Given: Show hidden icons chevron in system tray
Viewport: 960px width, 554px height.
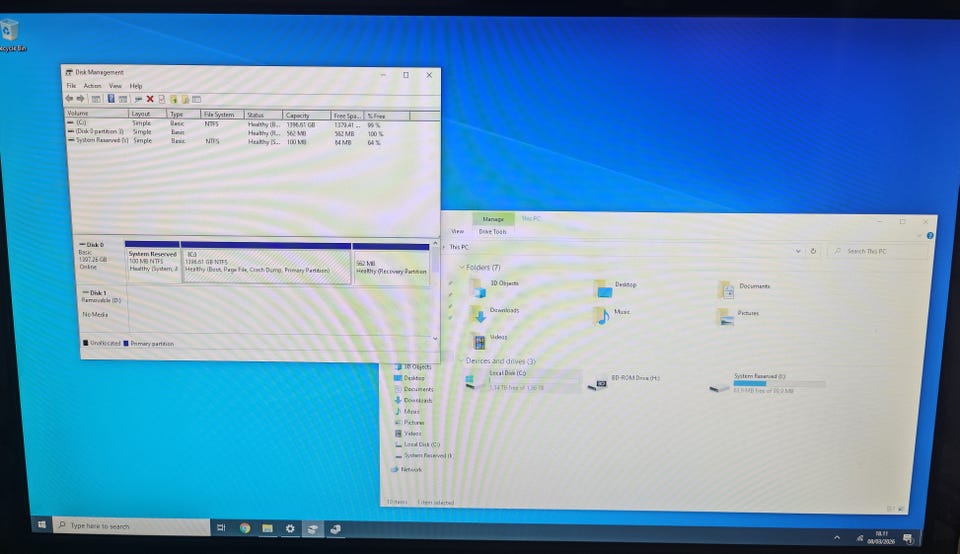Looking at the screenshot, I should tap(836, 537).
